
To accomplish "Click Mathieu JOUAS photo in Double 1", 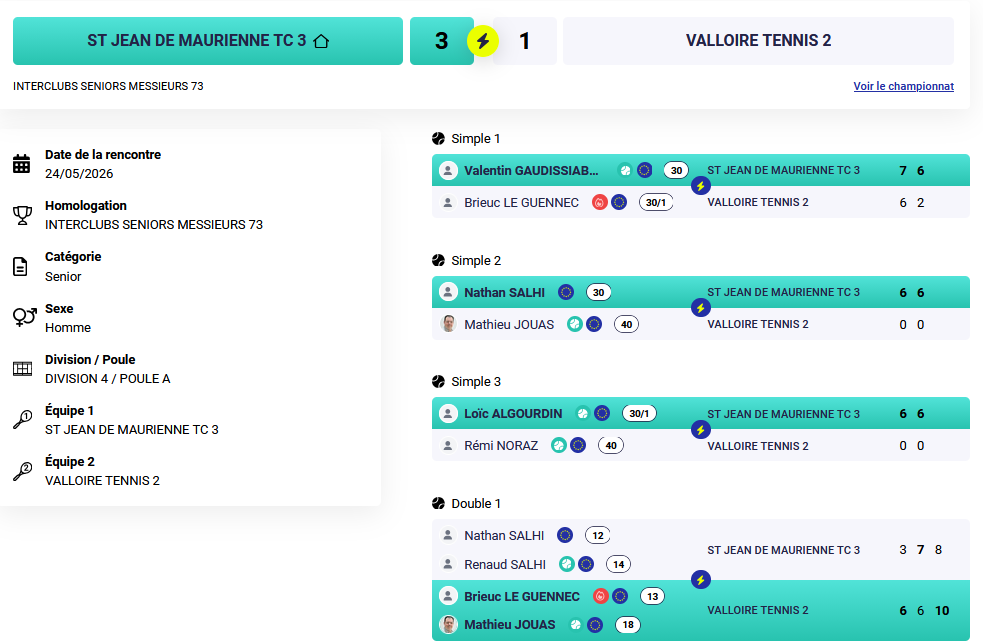I will coord(448,625).
